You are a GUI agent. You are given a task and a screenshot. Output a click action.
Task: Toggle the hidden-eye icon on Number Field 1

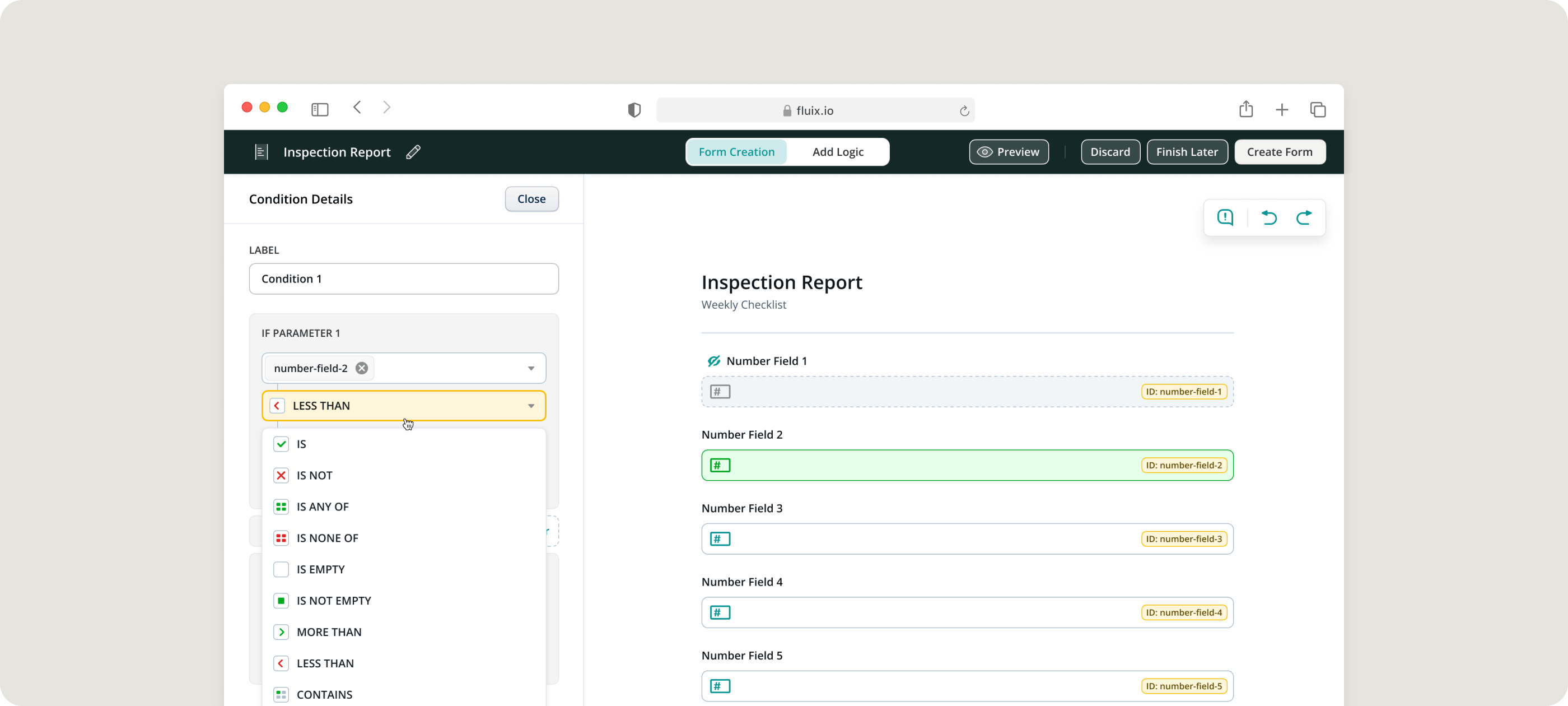pyautogui.click(x=713, y=361)
